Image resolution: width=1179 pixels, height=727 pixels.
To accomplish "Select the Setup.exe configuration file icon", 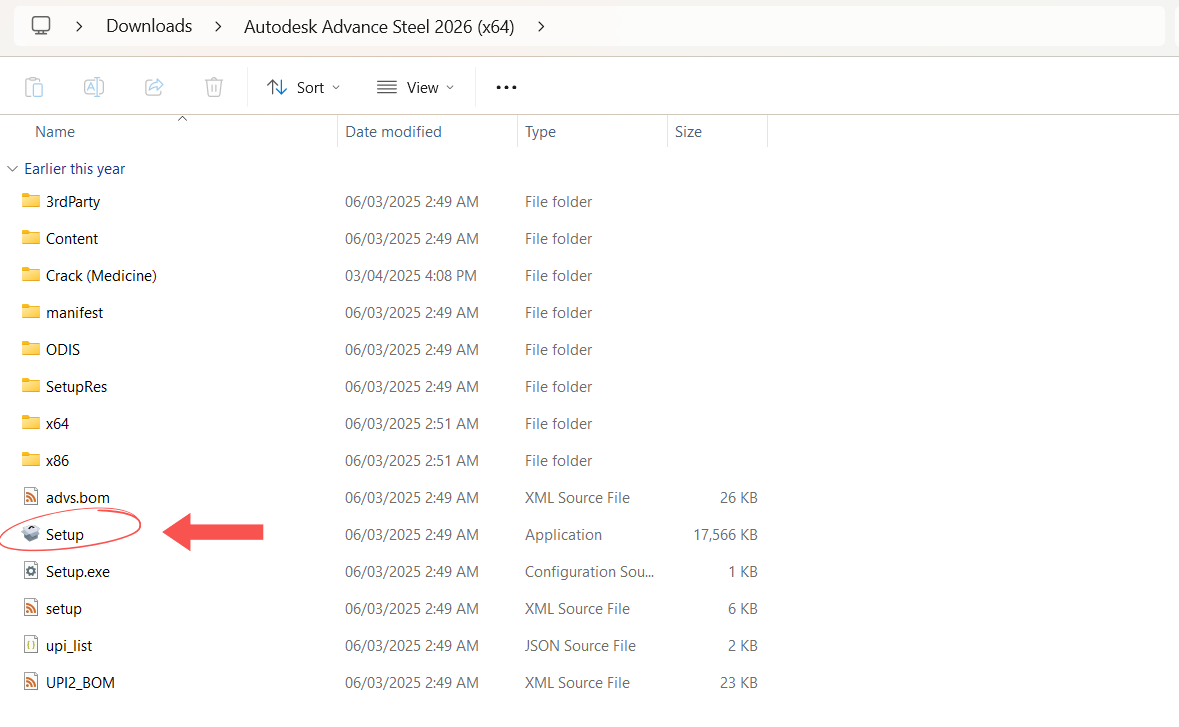I will 31,571.
